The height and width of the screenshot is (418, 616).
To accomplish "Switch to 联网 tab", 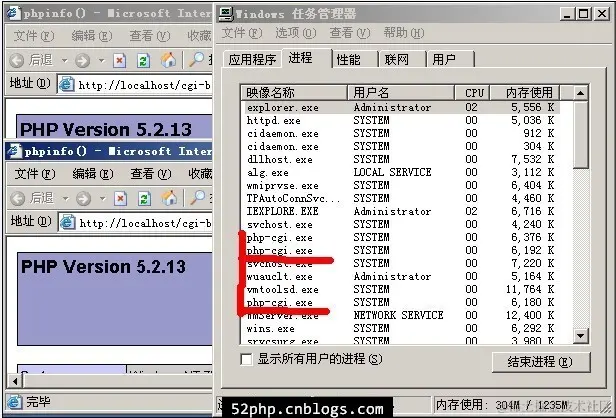I will pos(403,60).
